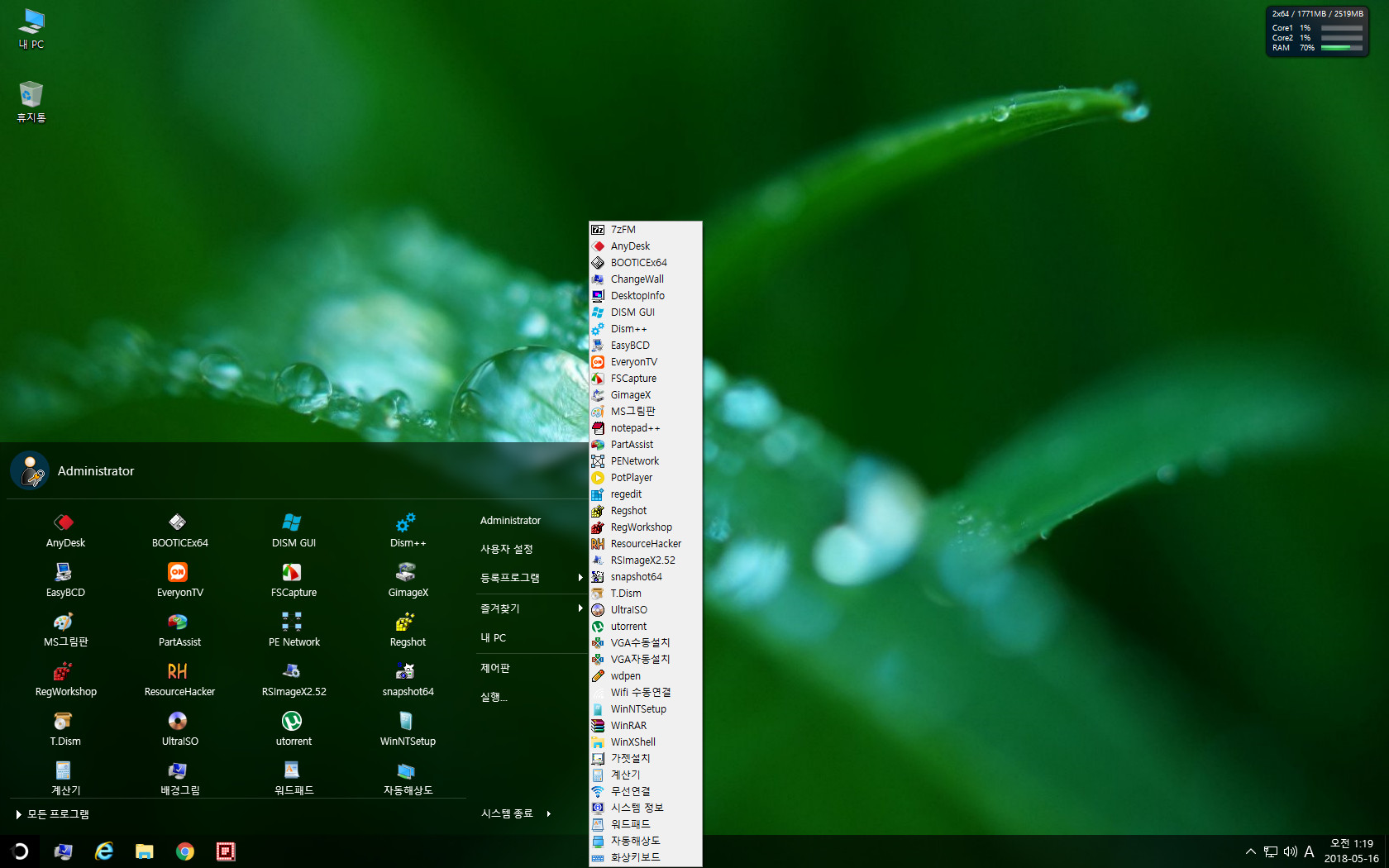Choose ChangeWall from program list
This screenshot has height=868, width=1389.
click(x=645, y=279)
